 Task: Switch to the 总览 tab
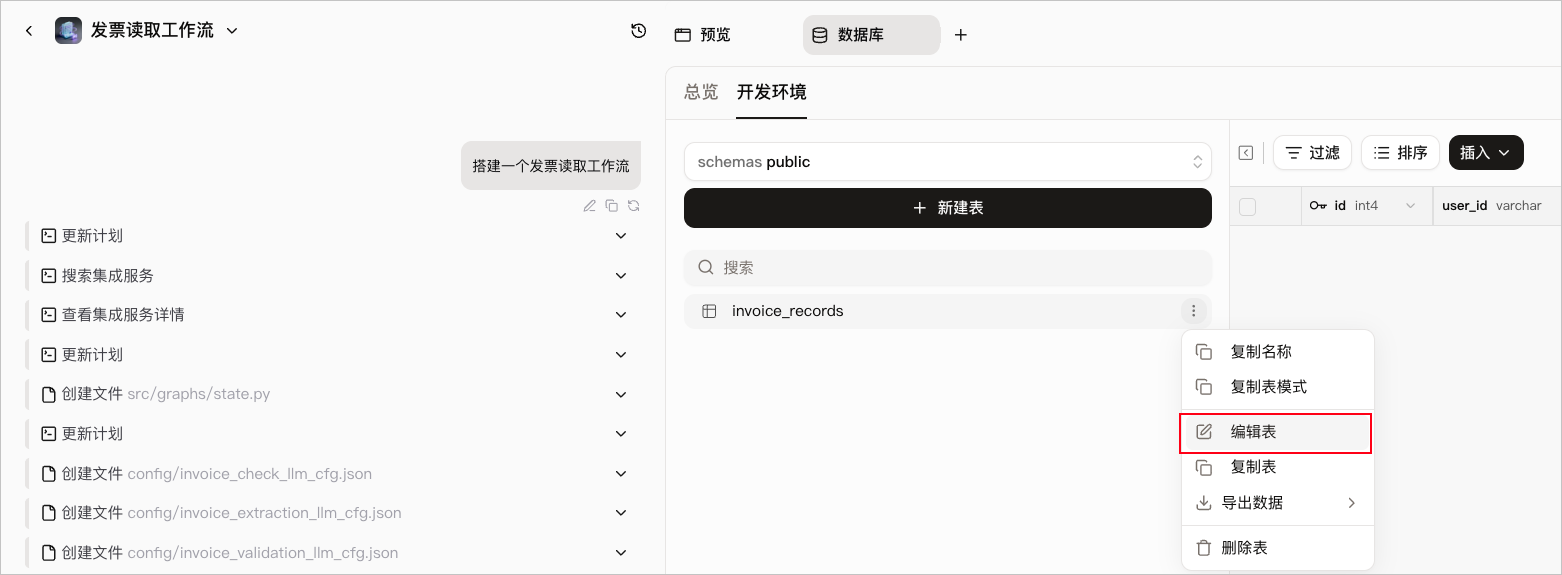coord(701,92)
